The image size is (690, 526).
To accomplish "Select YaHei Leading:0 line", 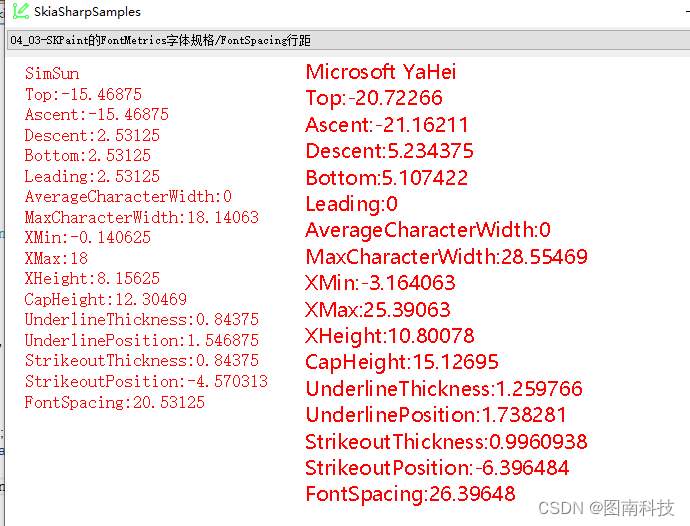I will coord(352,204).
